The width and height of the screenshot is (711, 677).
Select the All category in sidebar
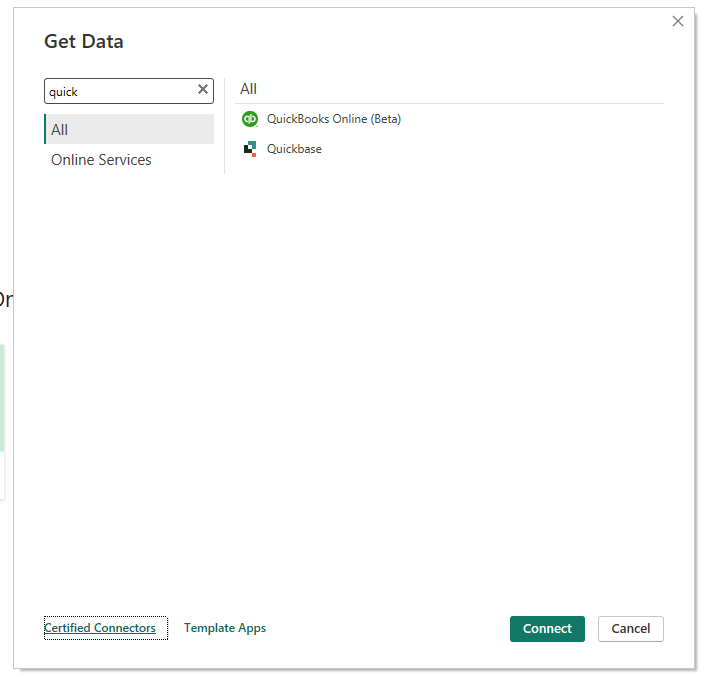(x=129, y=129)
